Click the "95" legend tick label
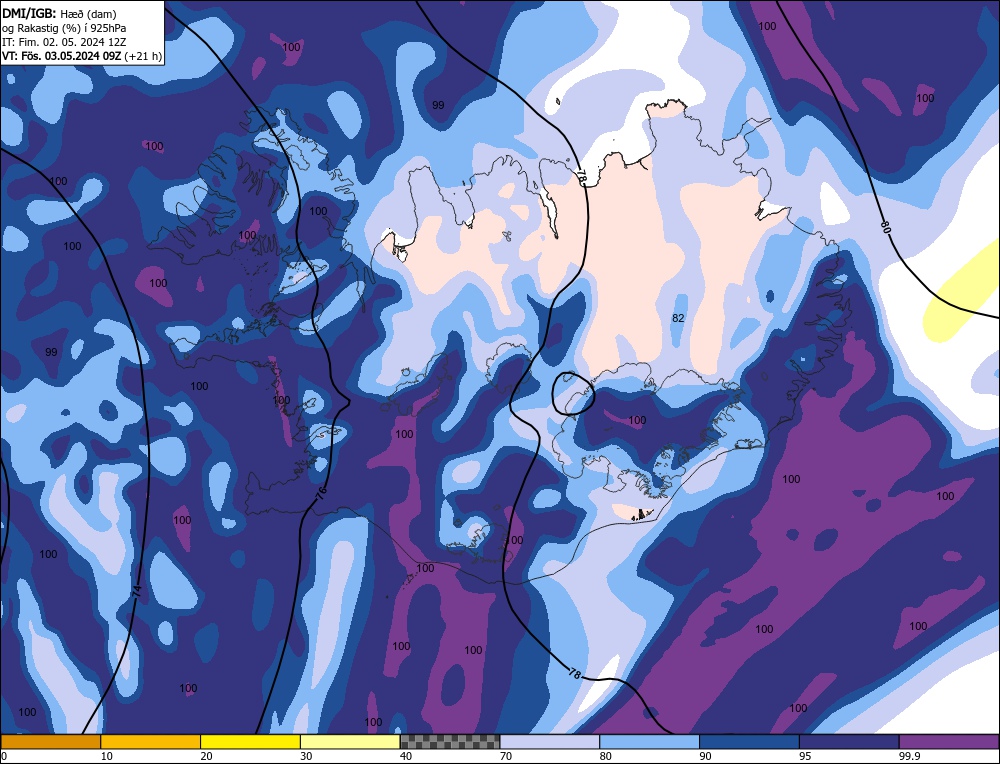The image size is (1000, 764). point(805,756)
